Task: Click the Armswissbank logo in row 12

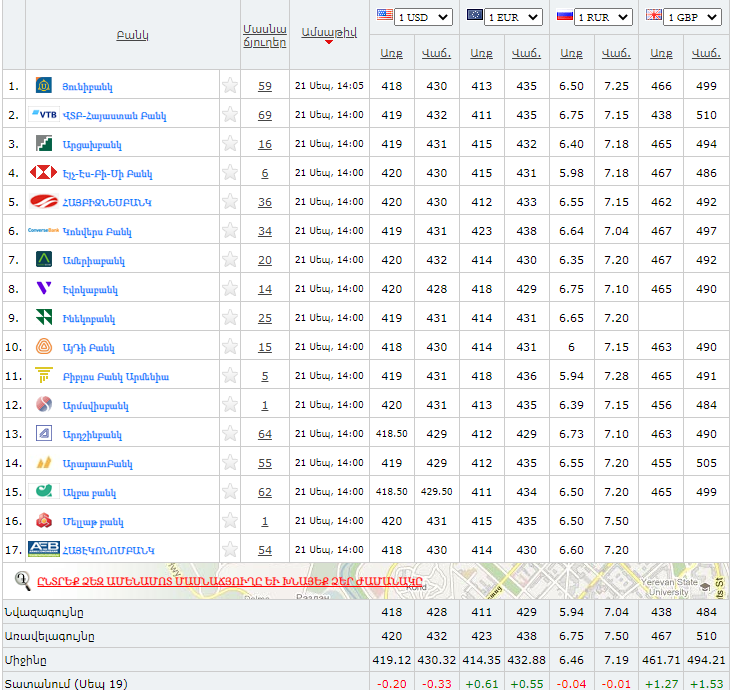Action: click(x=44, y=404)
